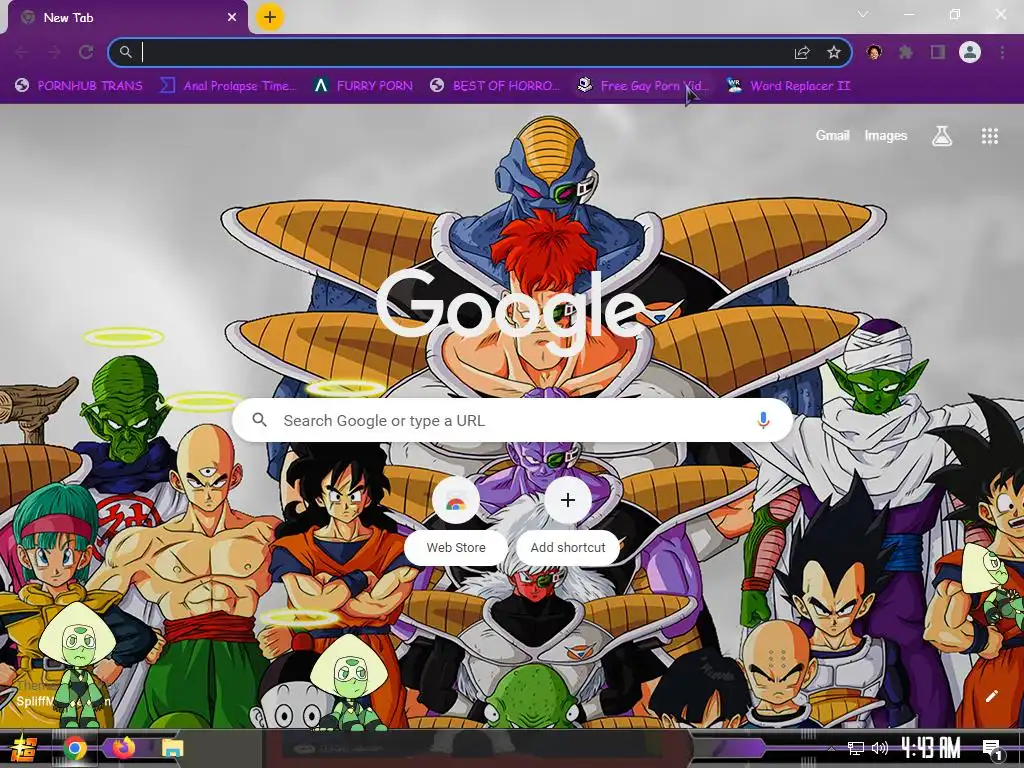Image resolution: width=1024 pixels, height=768 pixels.
Task: Go back with the back arrow
Action: click(x=22, y=52)
